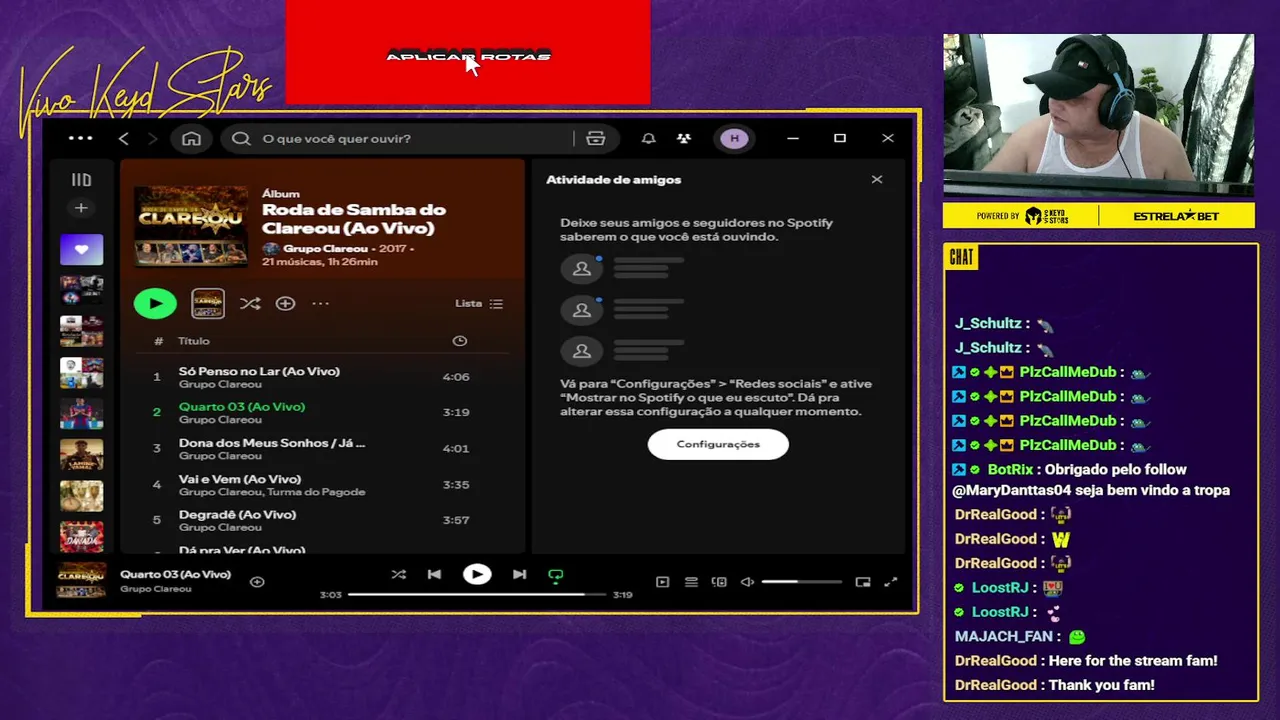The width and height of the screenshot is (1280, 720).
Task: Open the 'H' profile avatar menu
Action: (x=735, y=139)
